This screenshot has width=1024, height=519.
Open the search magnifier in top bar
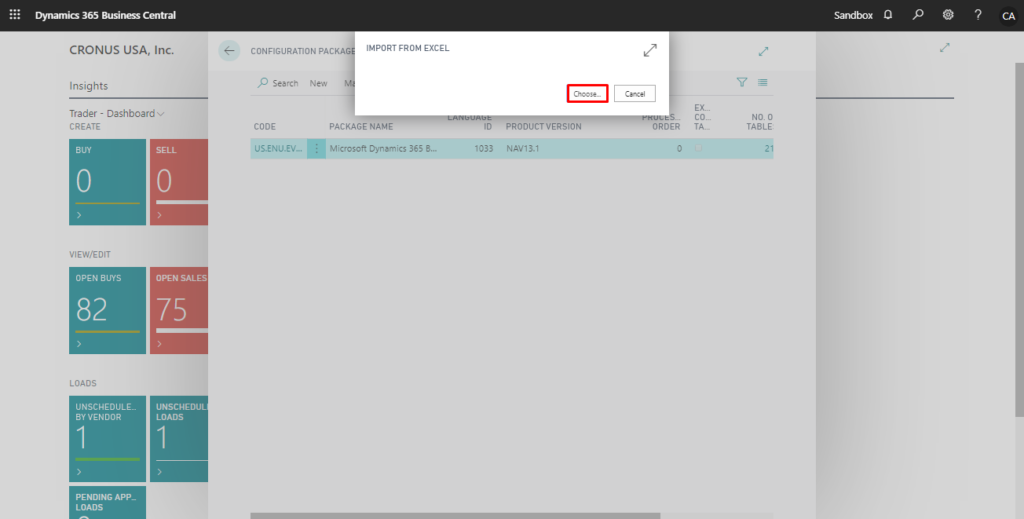[918, 14]
